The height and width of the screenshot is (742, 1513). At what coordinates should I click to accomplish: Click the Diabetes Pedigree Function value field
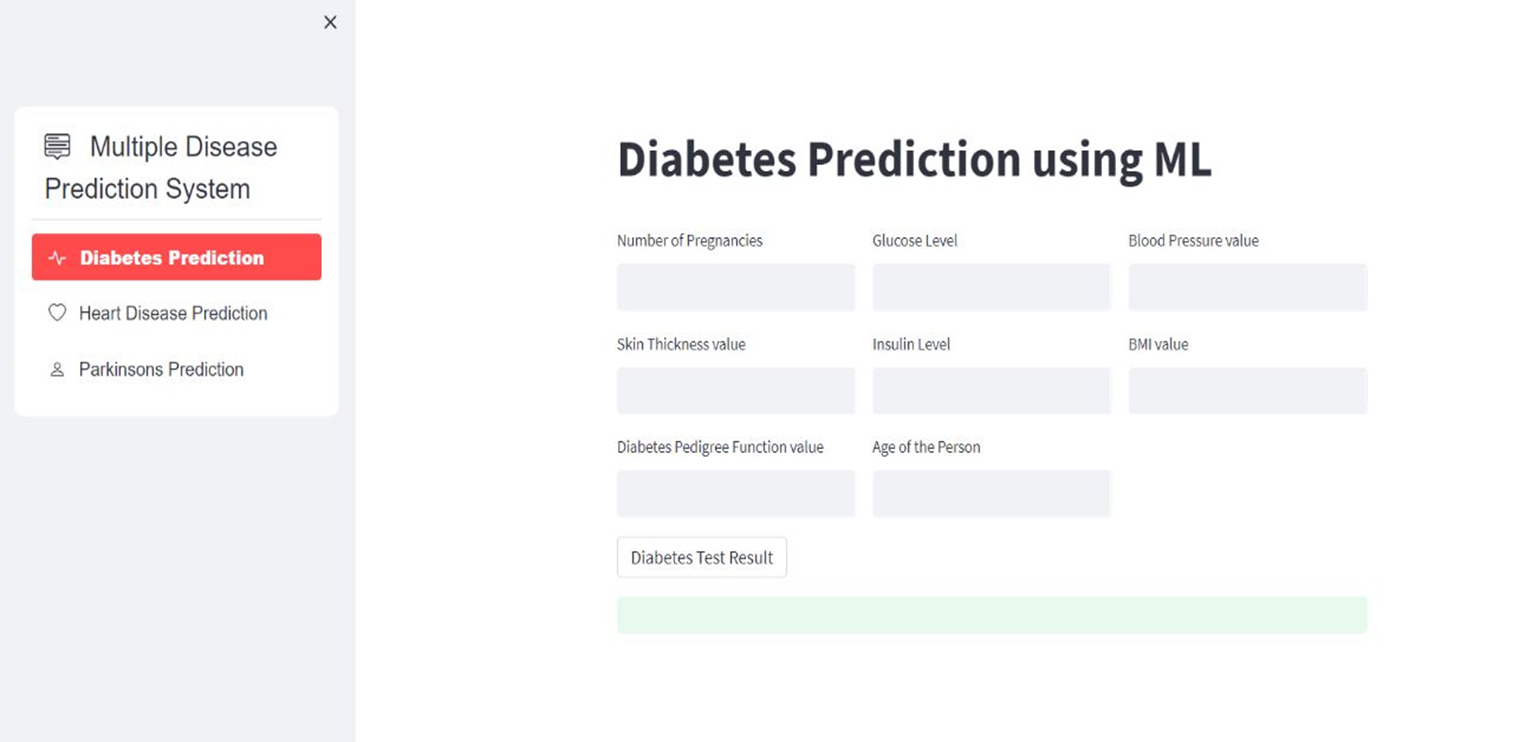click(735, 493)
